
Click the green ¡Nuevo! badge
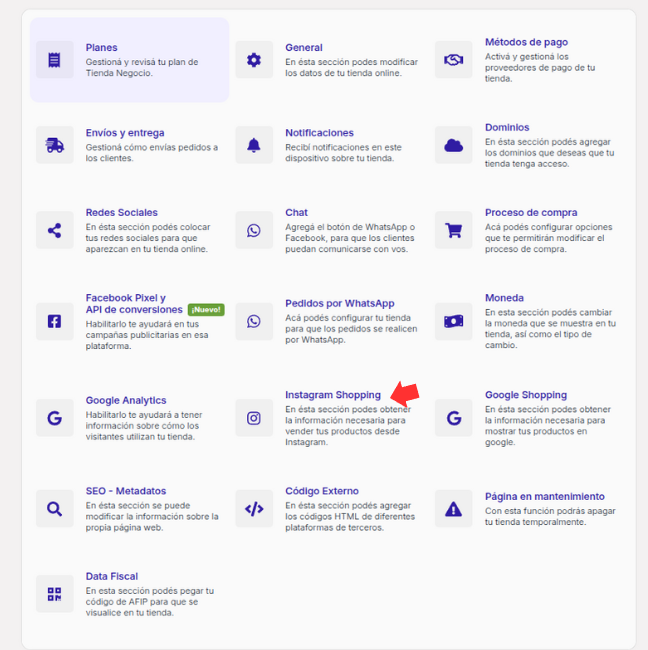206,310
